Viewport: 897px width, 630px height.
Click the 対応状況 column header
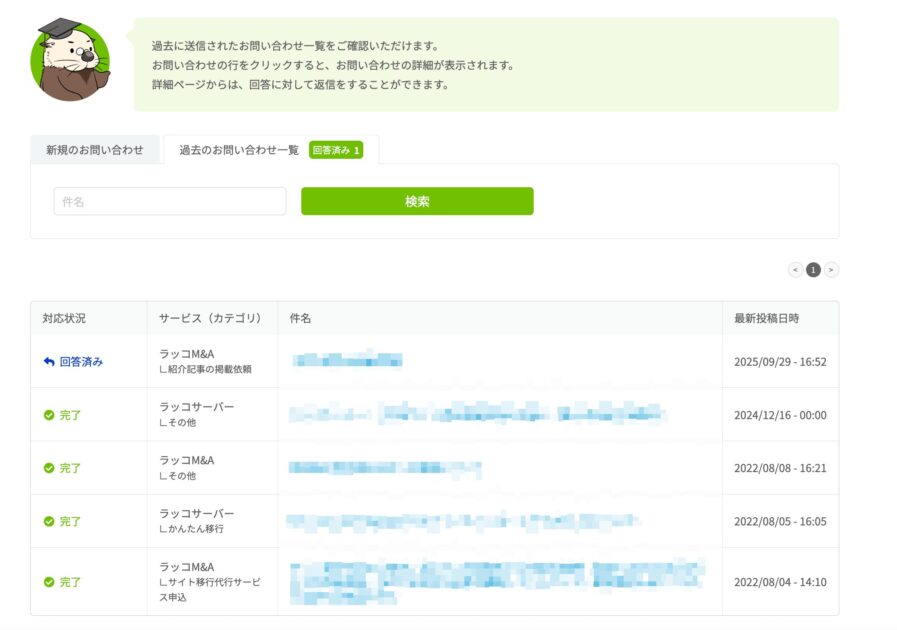click(x=64, y=318)
